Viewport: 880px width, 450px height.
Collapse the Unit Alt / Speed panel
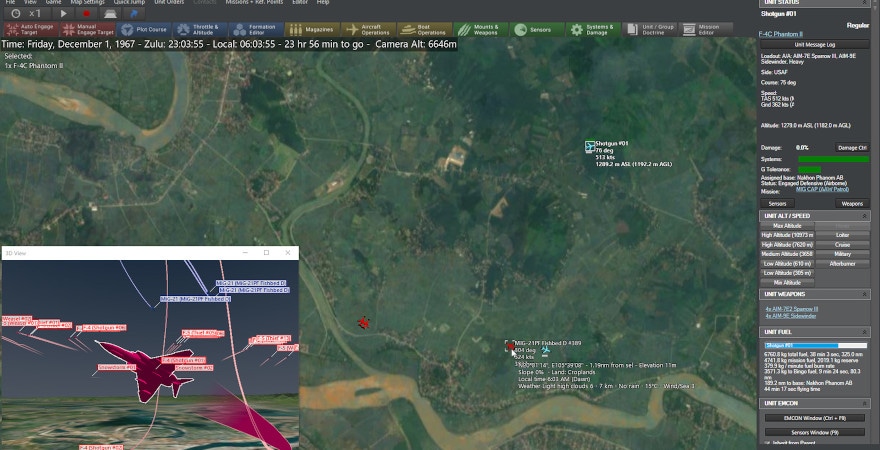pyautogui.click(x=864, y=216)
